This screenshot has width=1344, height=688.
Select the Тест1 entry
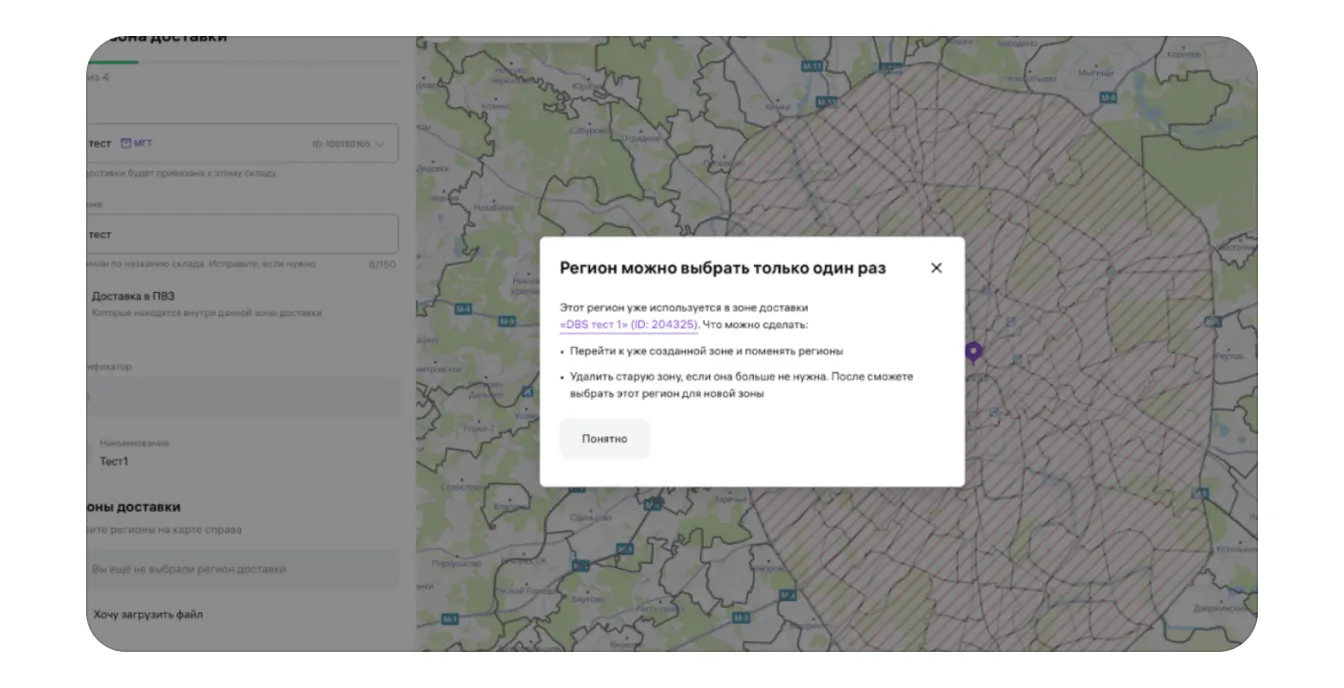[114, 461]
